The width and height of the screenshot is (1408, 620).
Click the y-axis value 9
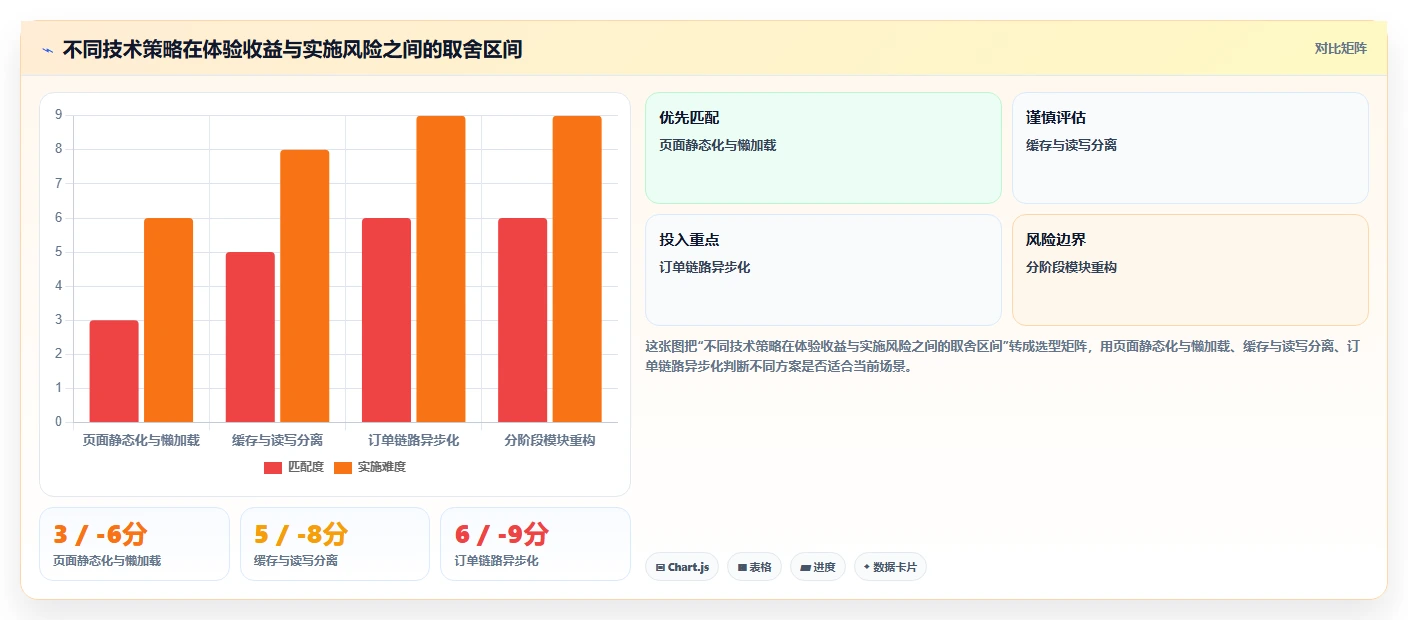[59, 115]
